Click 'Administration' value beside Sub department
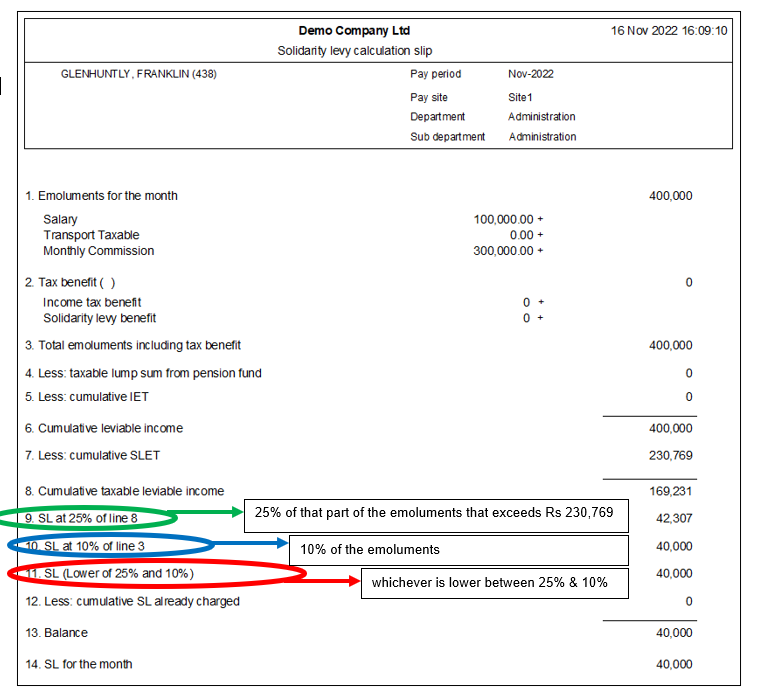Screen dimensions: 757x698 click(542, 137)
